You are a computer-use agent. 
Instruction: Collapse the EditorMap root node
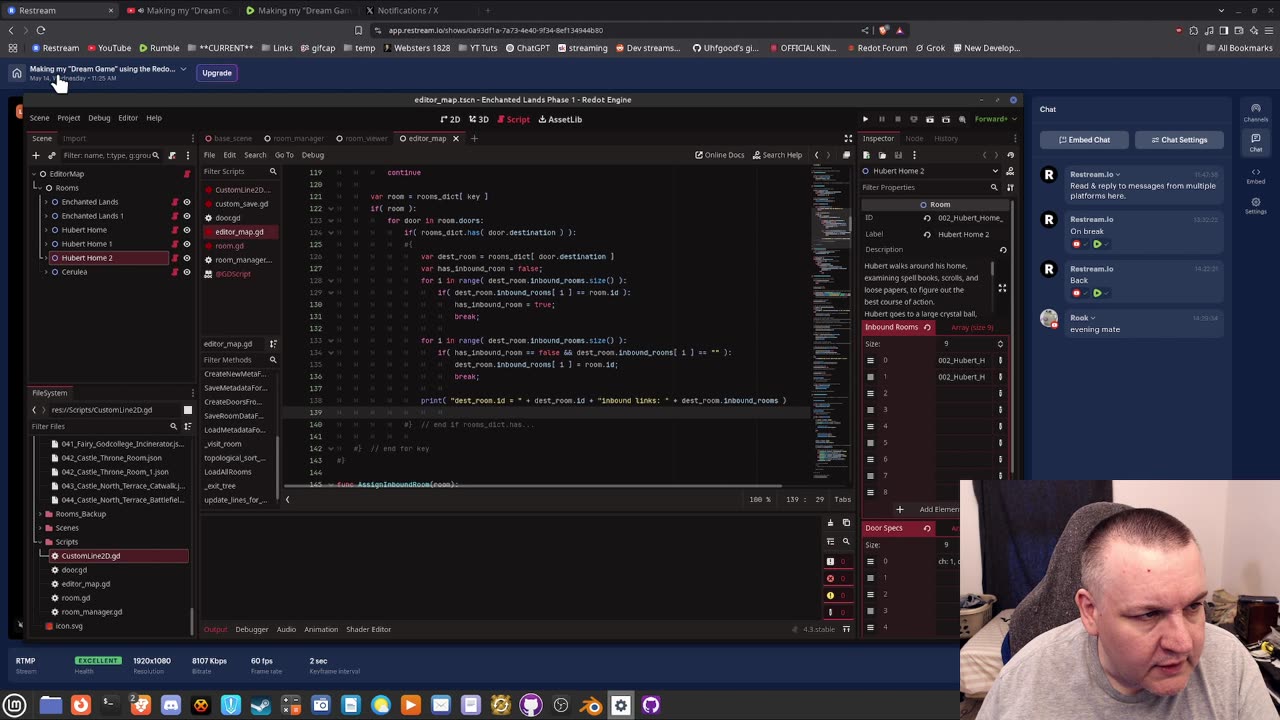coord(33,174)
